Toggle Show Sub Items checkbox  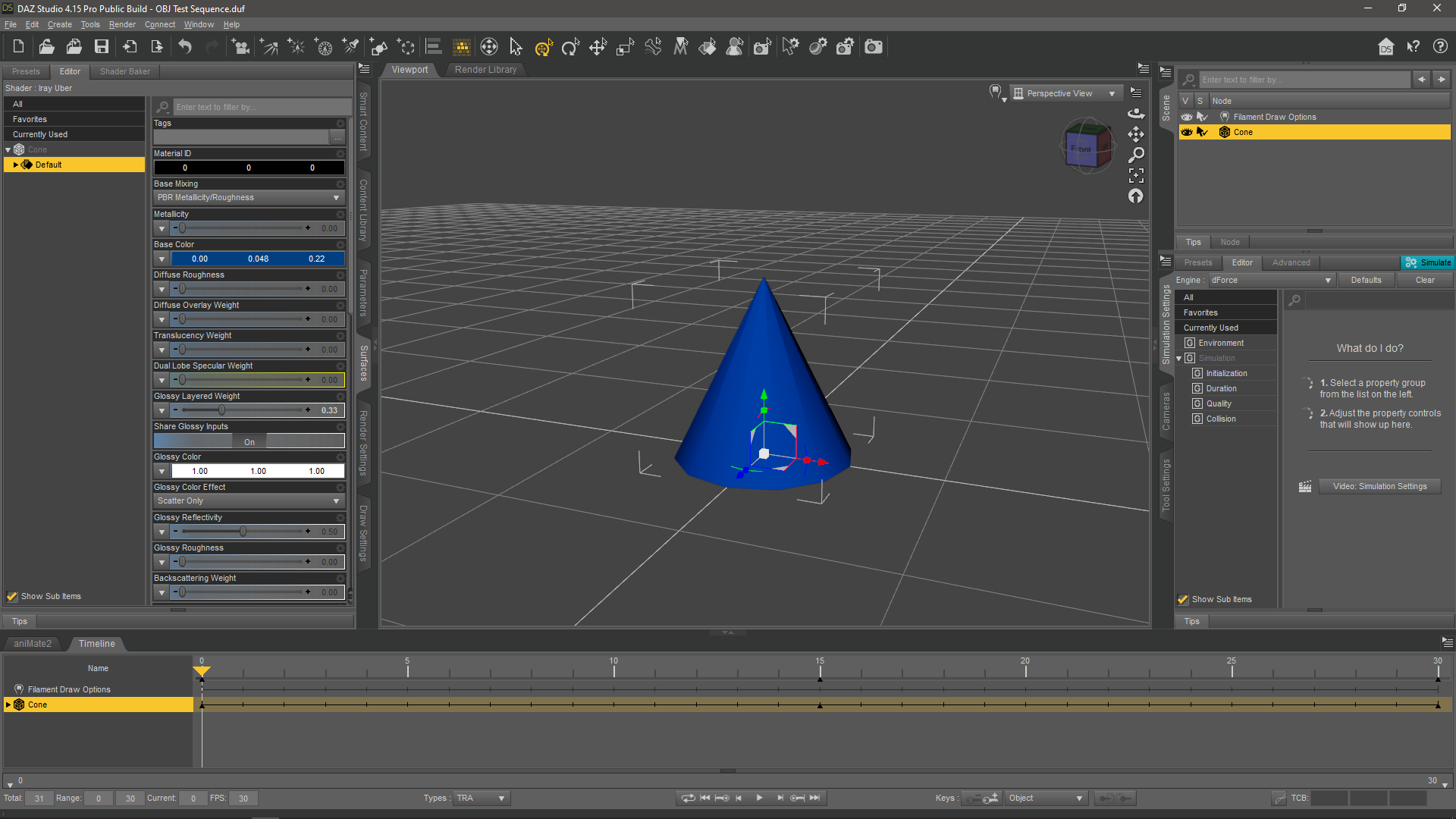13,595
